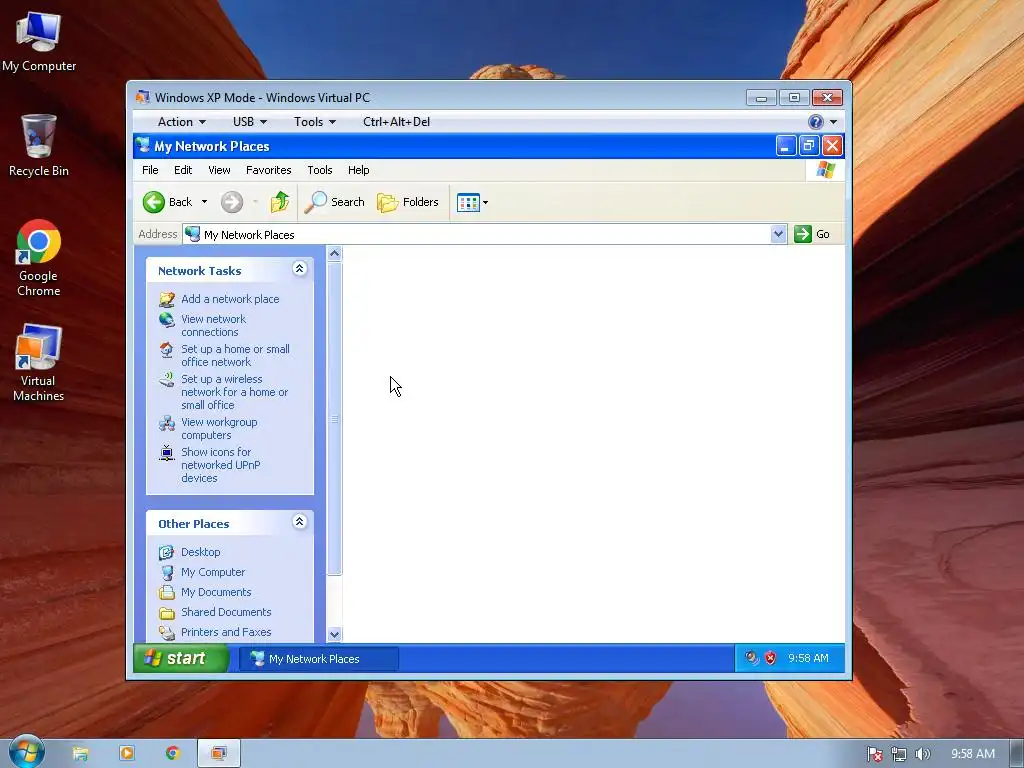Click the task pane scroll up arrow

pyautogui.click(x=334, y=253)
